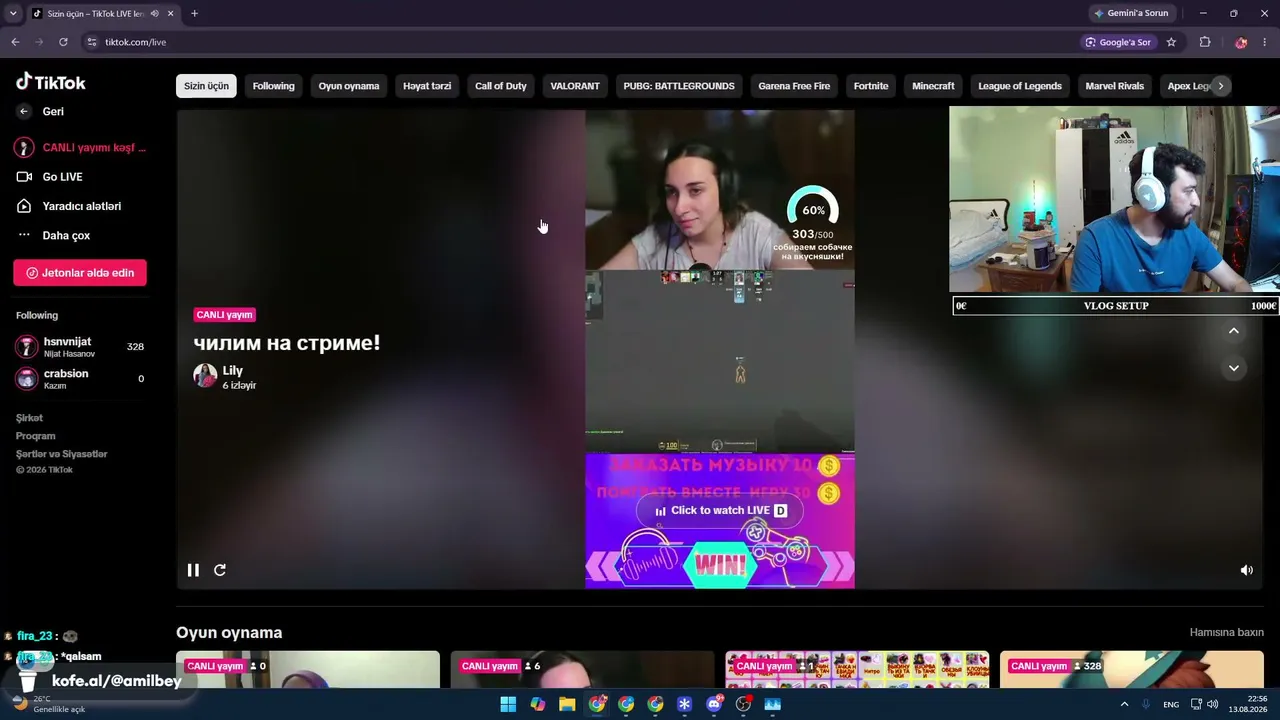Open File Explorer from taskbar

(567, 704)
